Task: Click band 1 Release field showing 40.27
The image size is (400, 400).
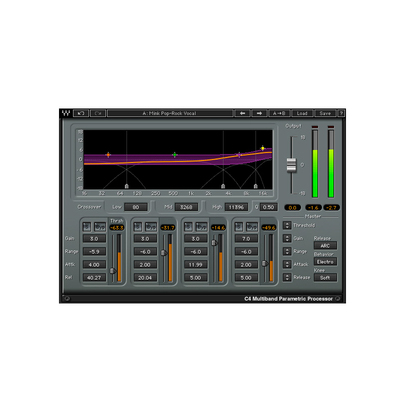Action: pyautogui.click(x=94, y=278)
